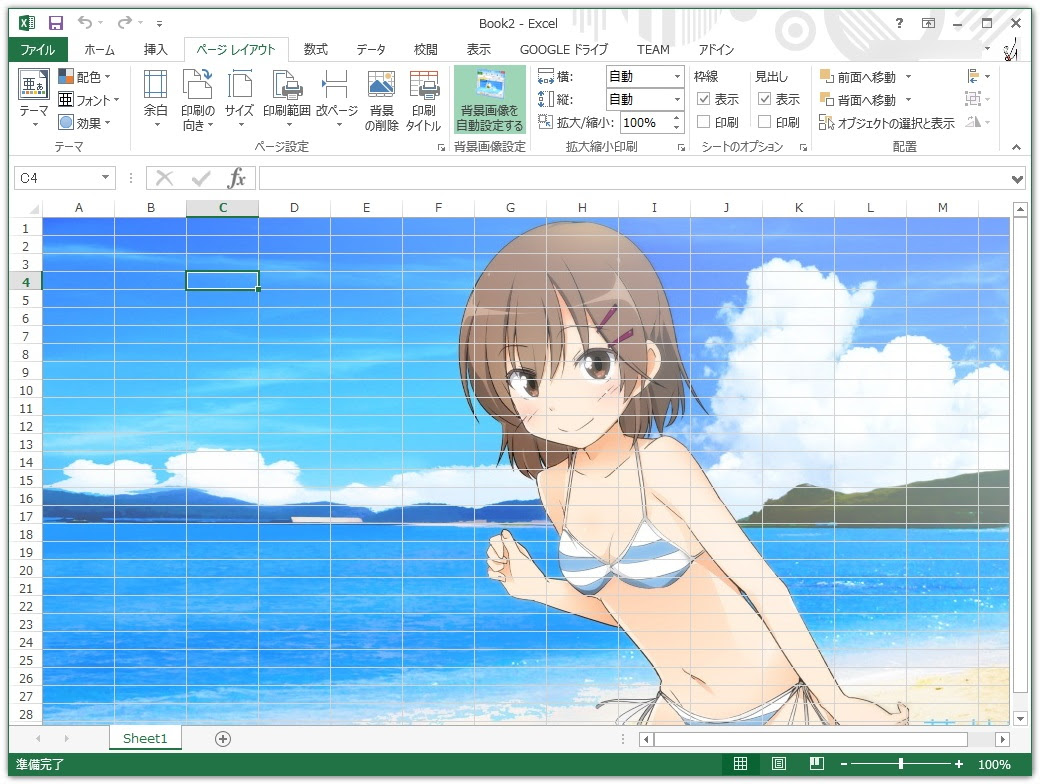This screenshot has height=784, width=1040.
Task: Open ページ設定 dialog launcher
Action: (x=441, y=148)
